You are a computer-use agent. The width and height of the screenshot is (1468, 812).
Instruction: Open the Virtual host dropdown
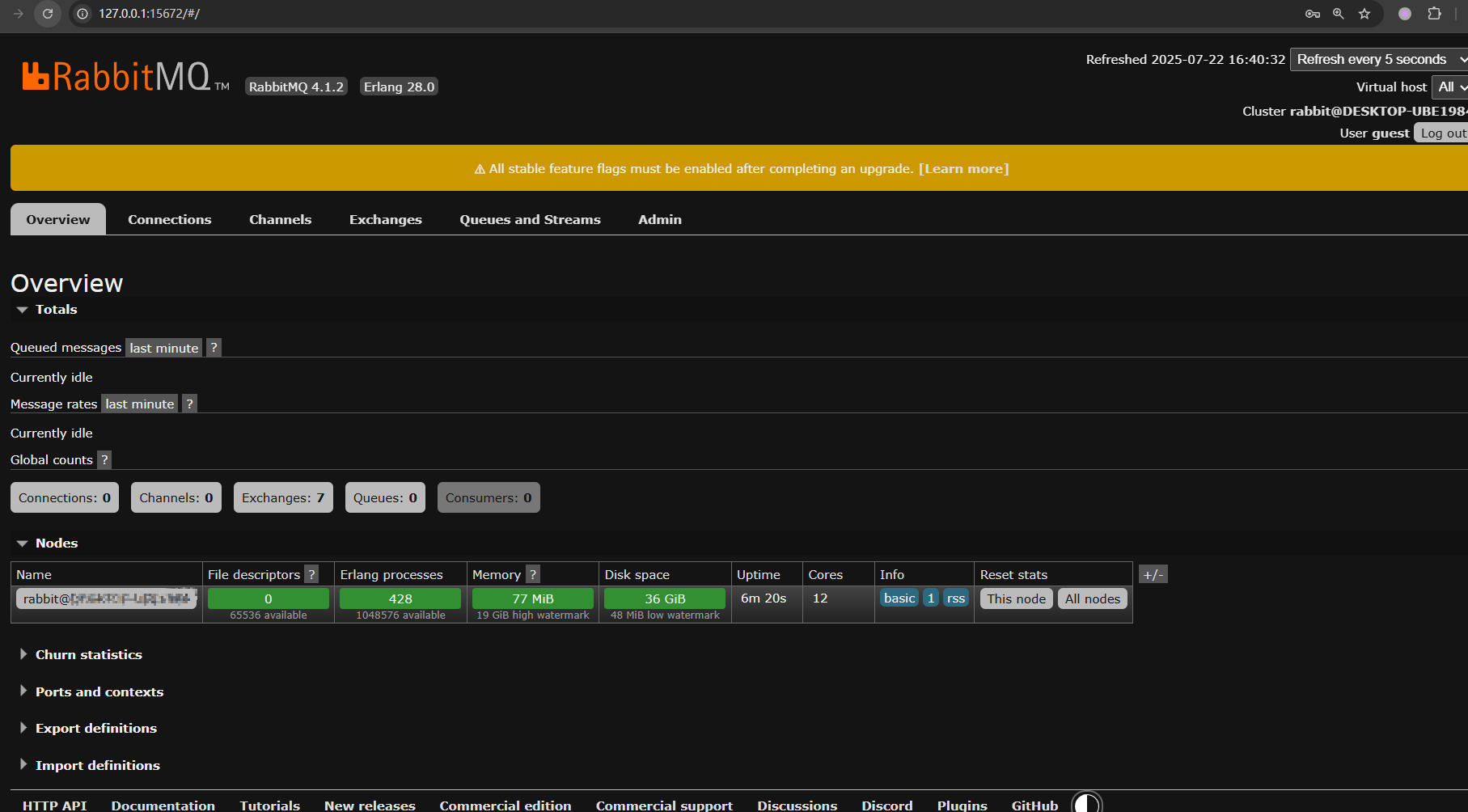[1449, 87]
